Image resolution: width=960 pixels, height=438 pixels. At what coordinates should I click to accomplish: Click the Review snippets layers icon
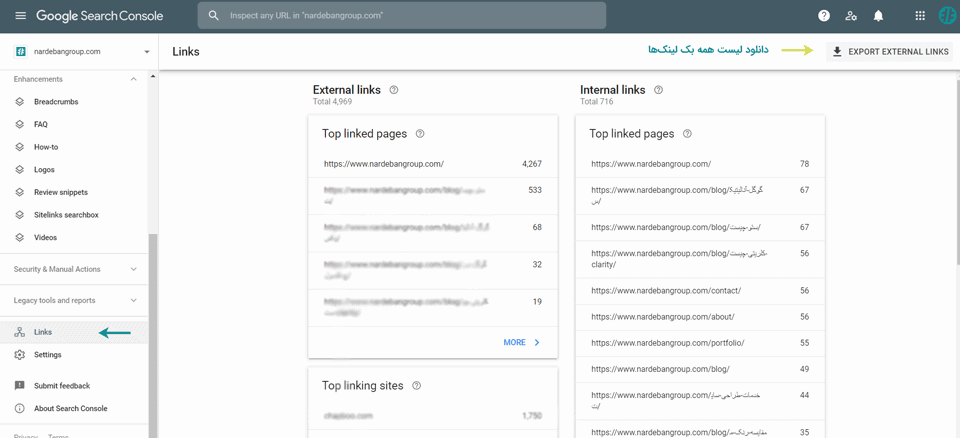(20, 192)
